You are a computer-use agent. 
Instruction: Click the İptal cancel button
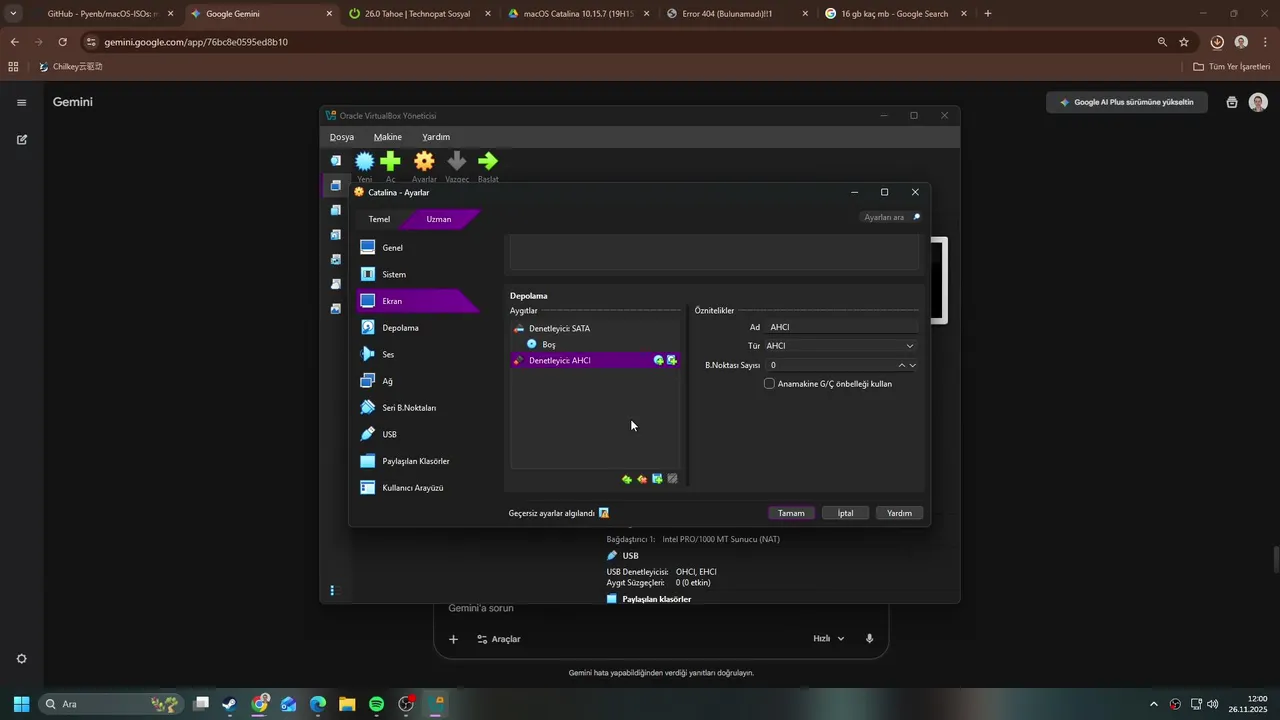click(x=845, y=513)
